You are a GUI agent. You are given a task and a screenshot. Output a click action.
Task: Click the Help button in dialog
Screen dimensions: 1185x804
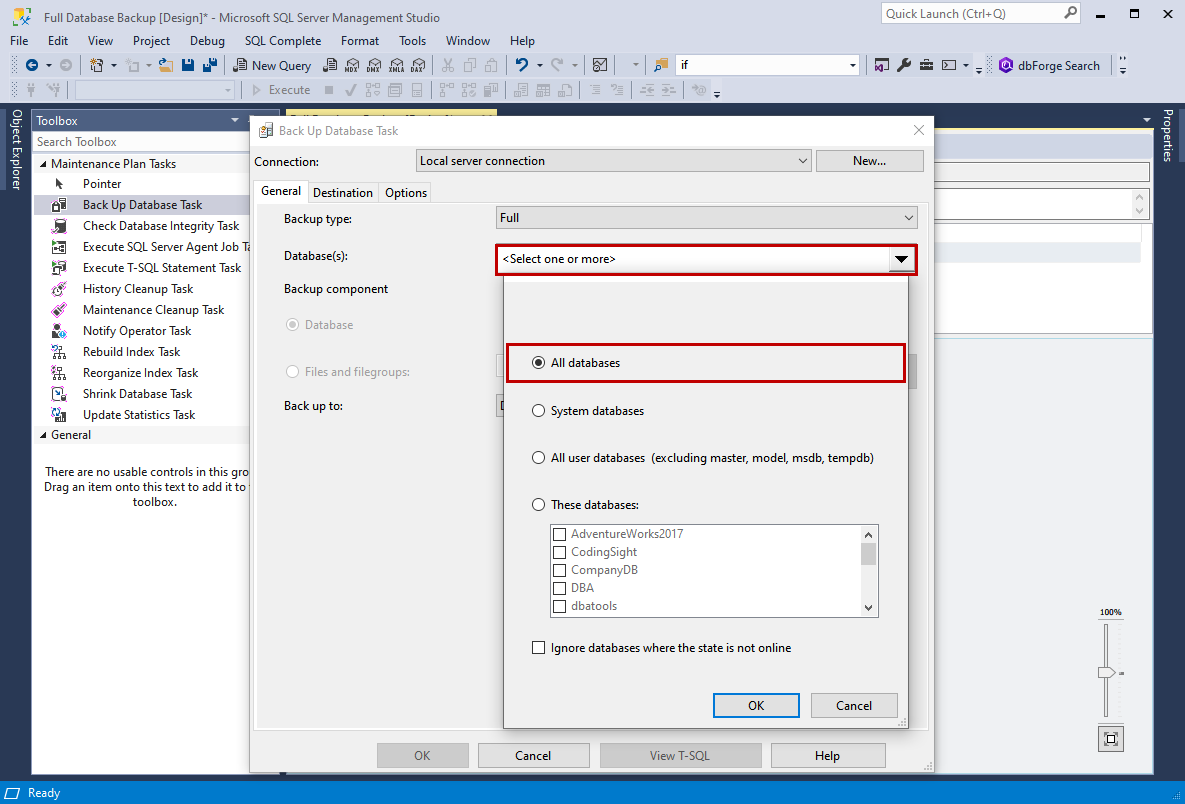[x=828, y=756]
